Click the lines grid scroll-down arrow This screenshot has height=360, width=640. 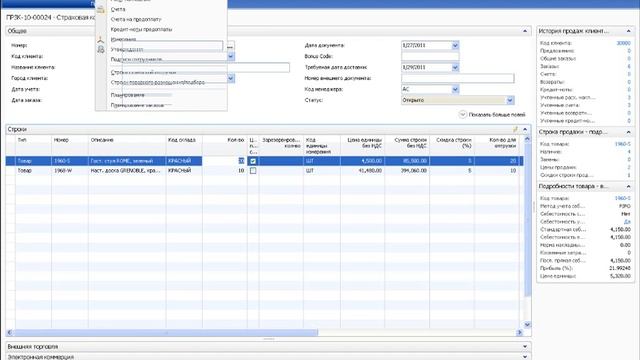pyautogui.click(x=527, y=325)
